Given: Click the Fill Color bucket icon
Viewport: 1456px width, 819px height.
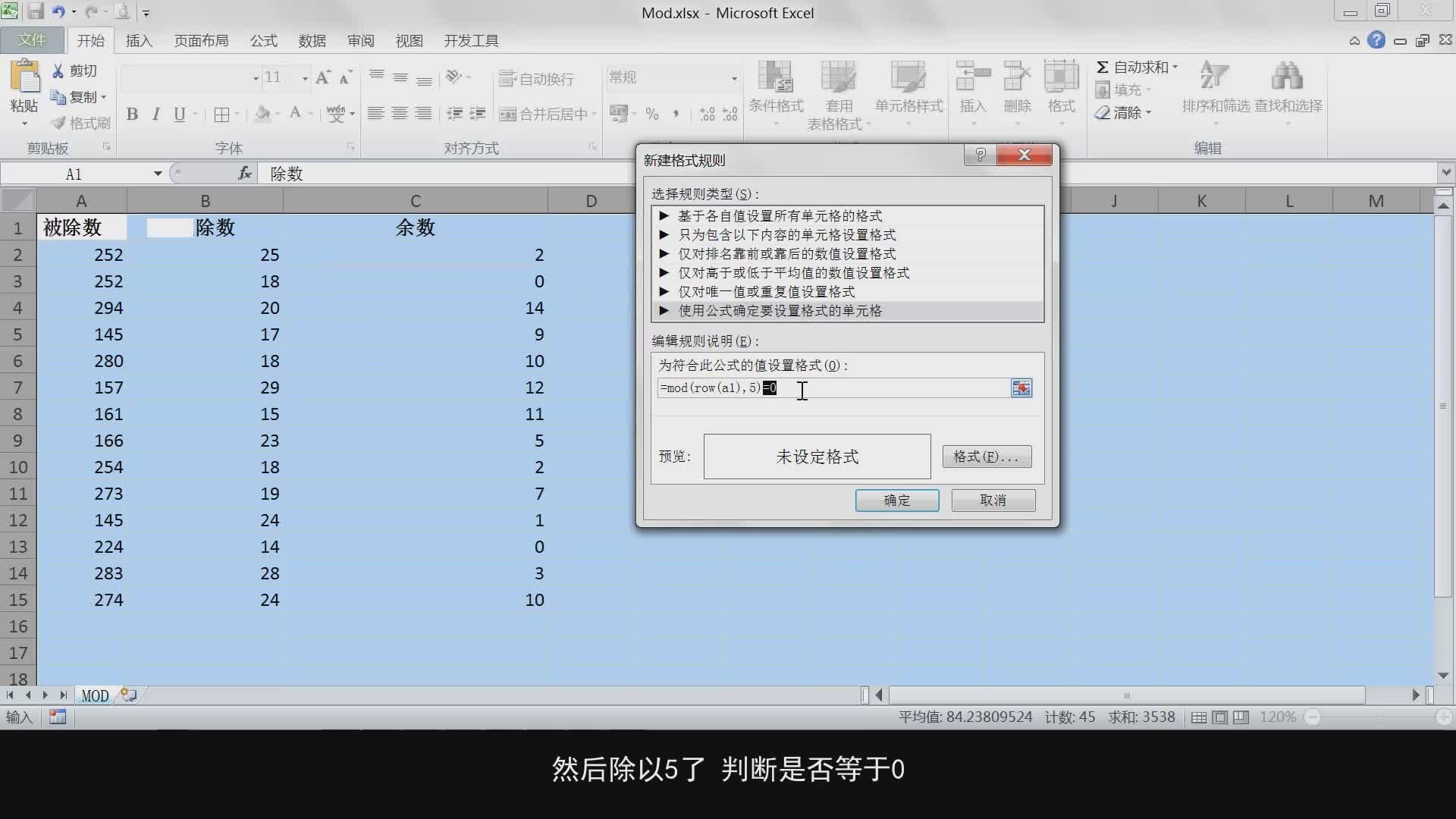Looking at the screenshot, I should tap(262, 115).
